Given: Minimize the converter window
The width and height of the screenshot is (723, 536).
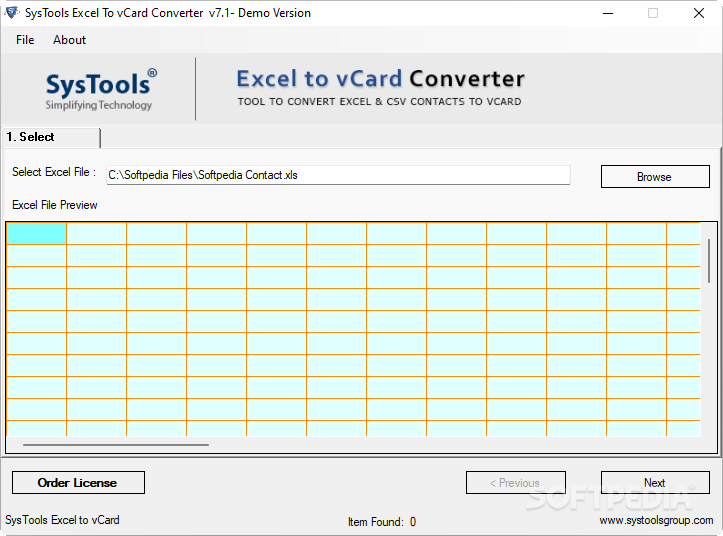Looking at the screenshot, I should coord(608,13).
